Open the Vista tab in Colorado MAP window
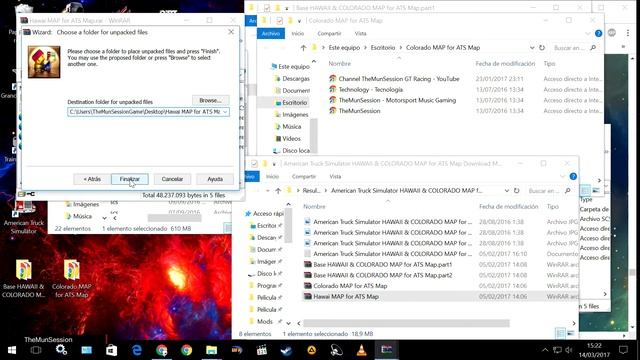 tap(360, 33)
